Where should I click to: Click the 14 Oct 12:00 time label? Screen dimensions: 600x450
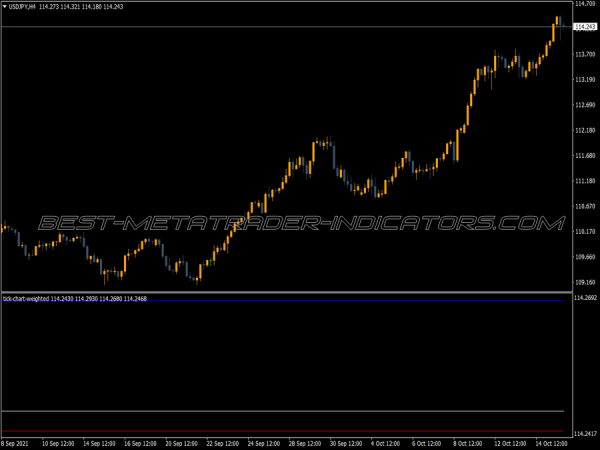tap(551, 444)
